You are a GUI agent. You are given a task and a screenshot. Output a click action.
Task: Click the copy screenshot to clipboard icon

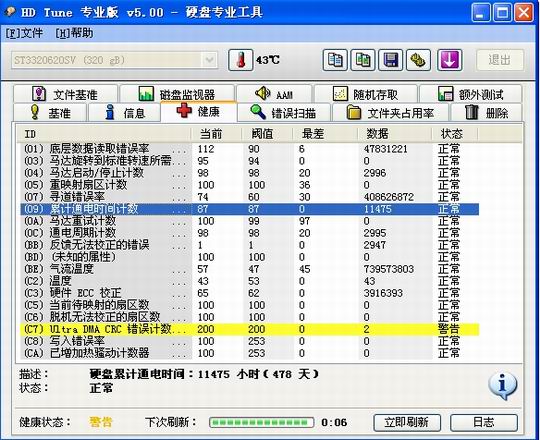pos(363,60)
